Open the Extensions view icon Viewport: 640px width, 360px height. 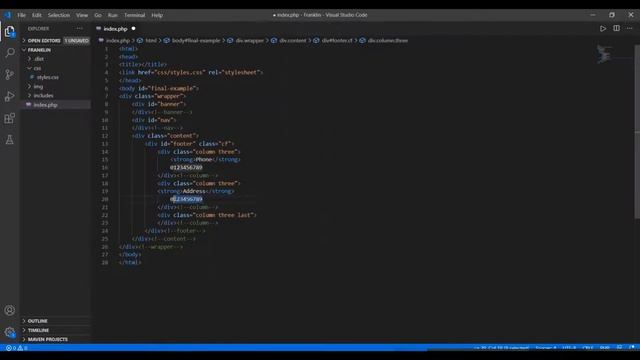9,118
